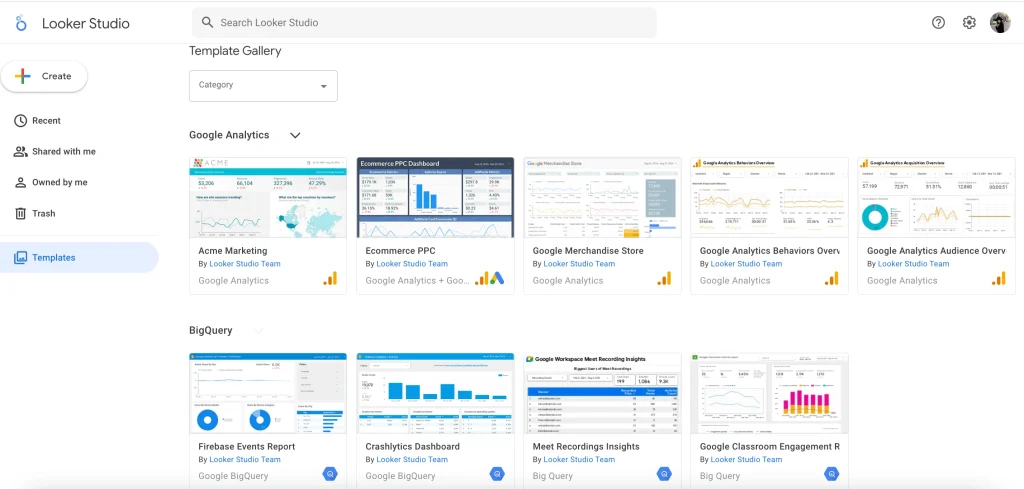Click the Google Analytics section heading
The width and height of the screenshot is (1024, 489).
[229, 135]
